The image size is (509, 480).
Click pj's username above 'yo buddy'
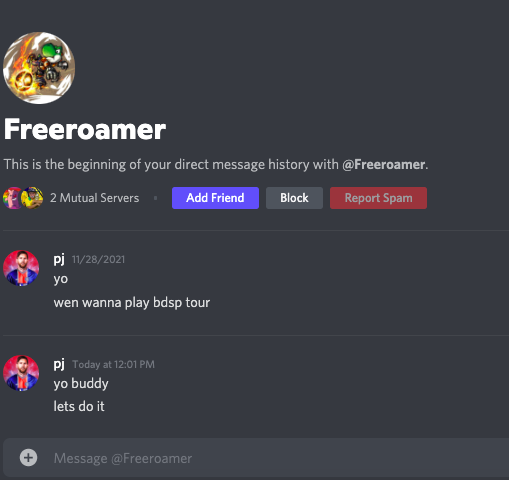point(59,364)
